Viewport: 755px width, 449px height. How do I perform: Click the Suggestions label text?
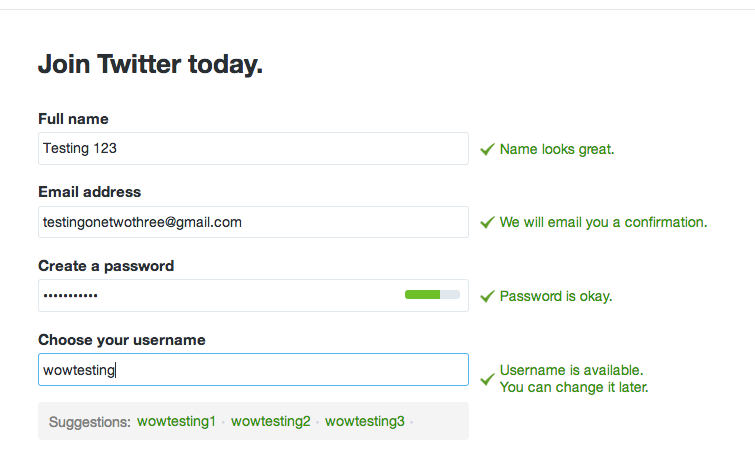click(90, 422)
